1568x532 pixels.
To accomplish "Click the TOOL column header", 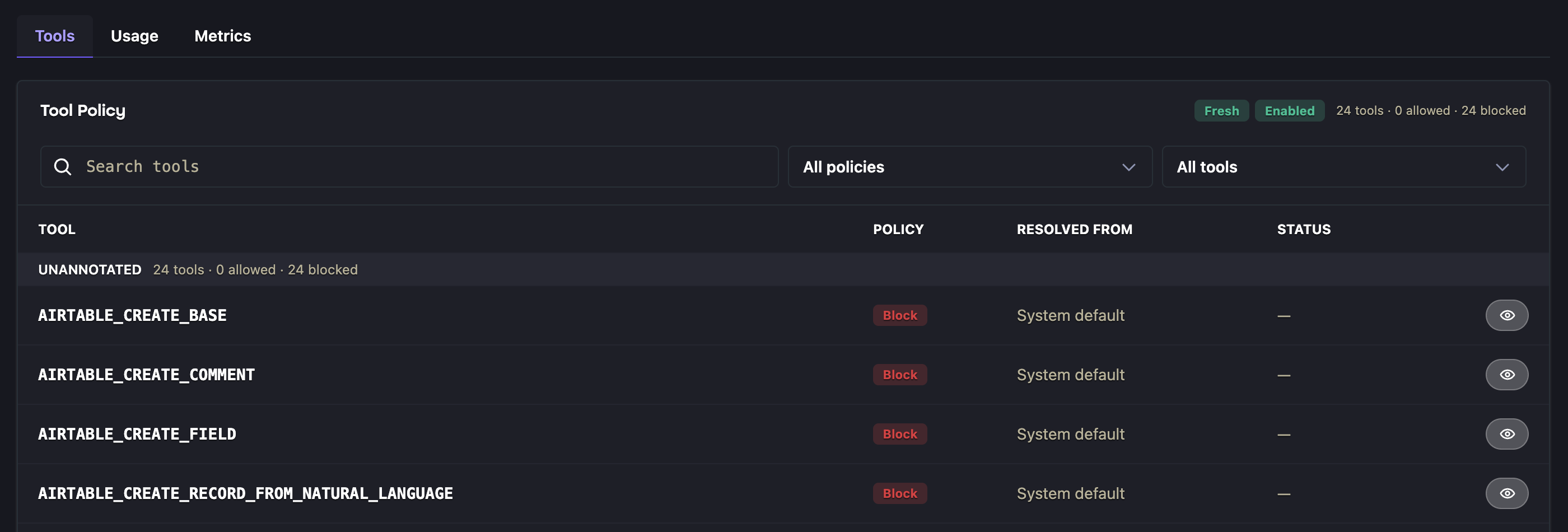I will coord(57,230).
